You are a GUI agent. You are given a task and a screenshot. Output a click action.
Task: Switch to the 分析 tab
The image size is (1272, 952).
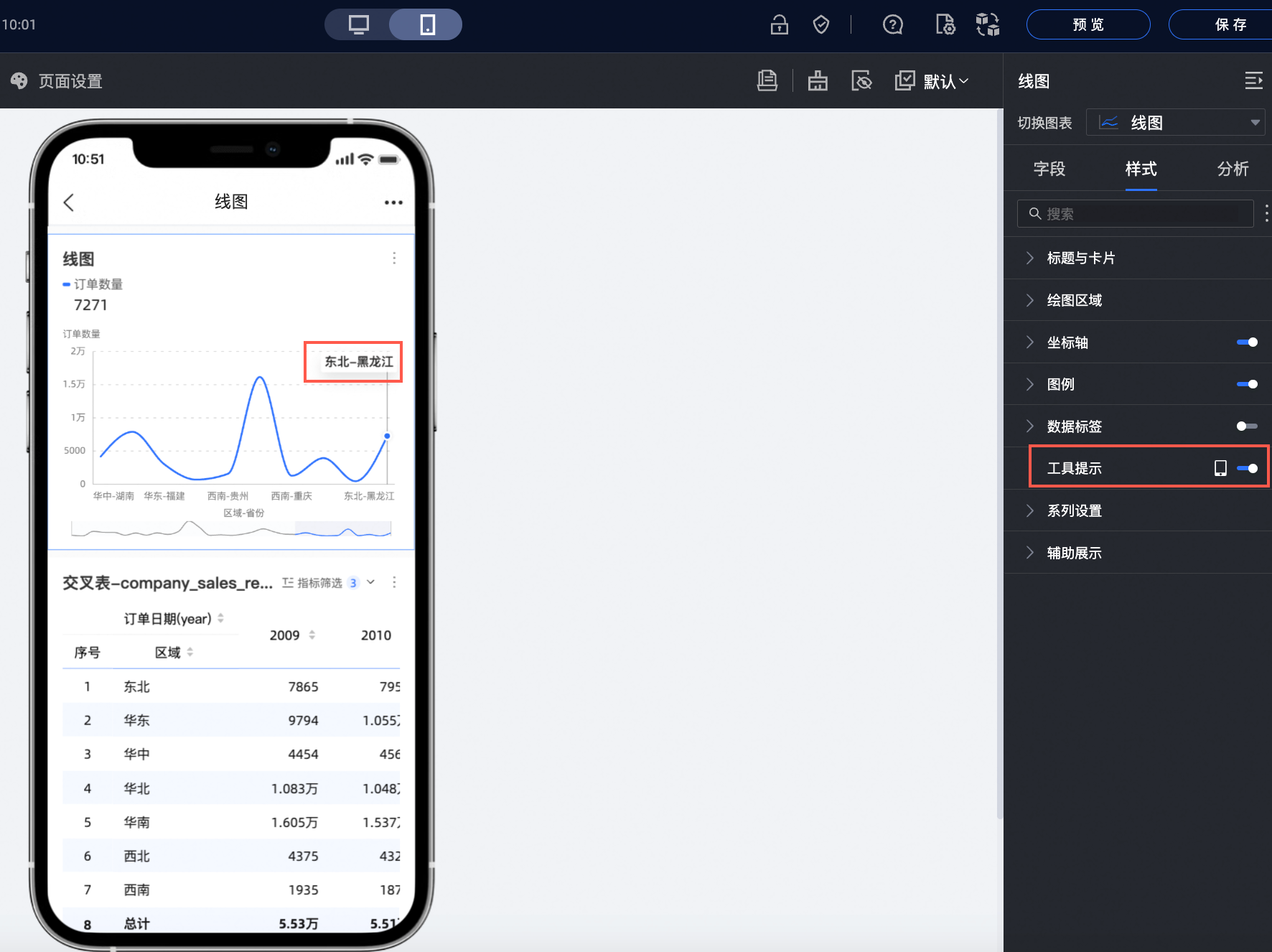click(x=1233, y=169)
